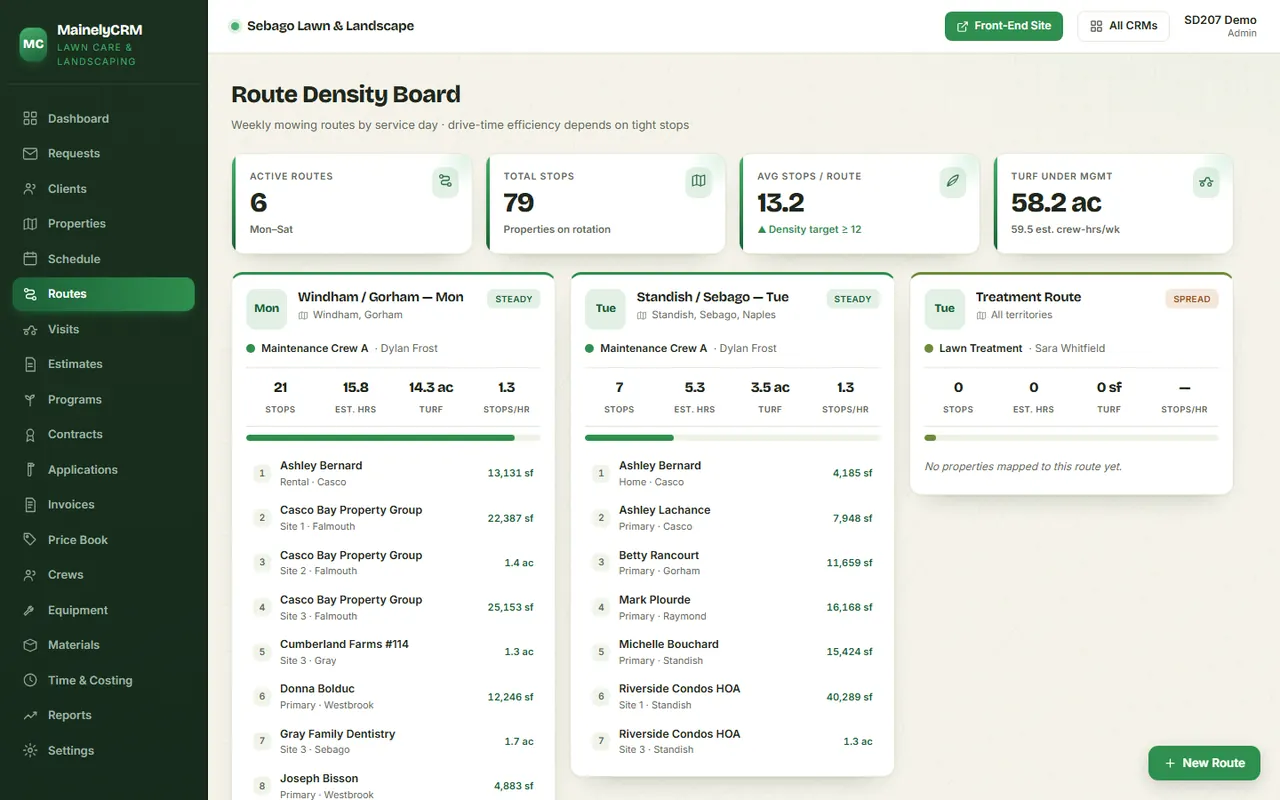Click the Applications sprayer icon
This screenshot has width=1280, height=800.
30,469
